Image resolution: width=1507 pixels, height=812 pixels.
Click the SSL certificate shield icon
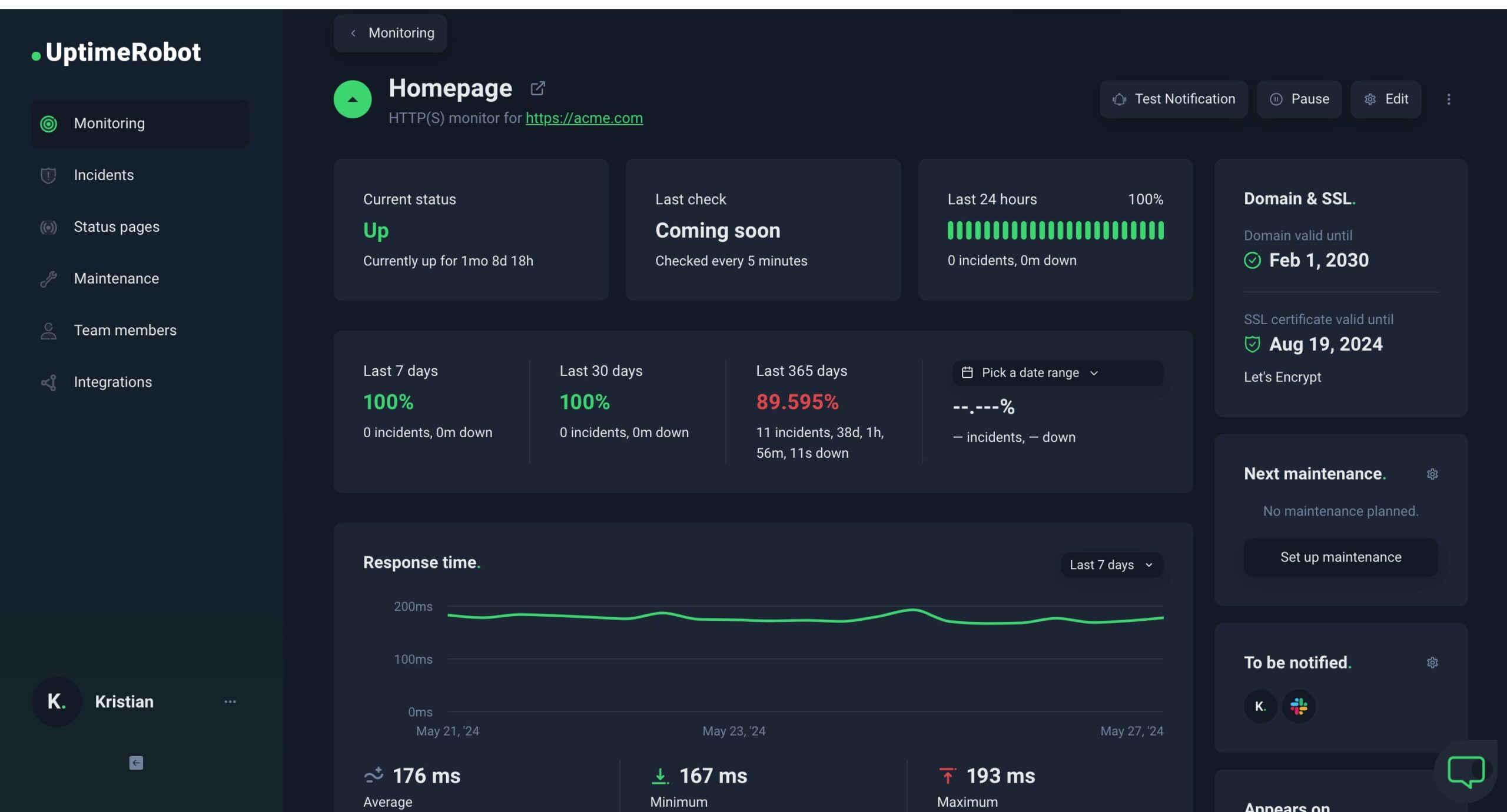point(1252,344)
